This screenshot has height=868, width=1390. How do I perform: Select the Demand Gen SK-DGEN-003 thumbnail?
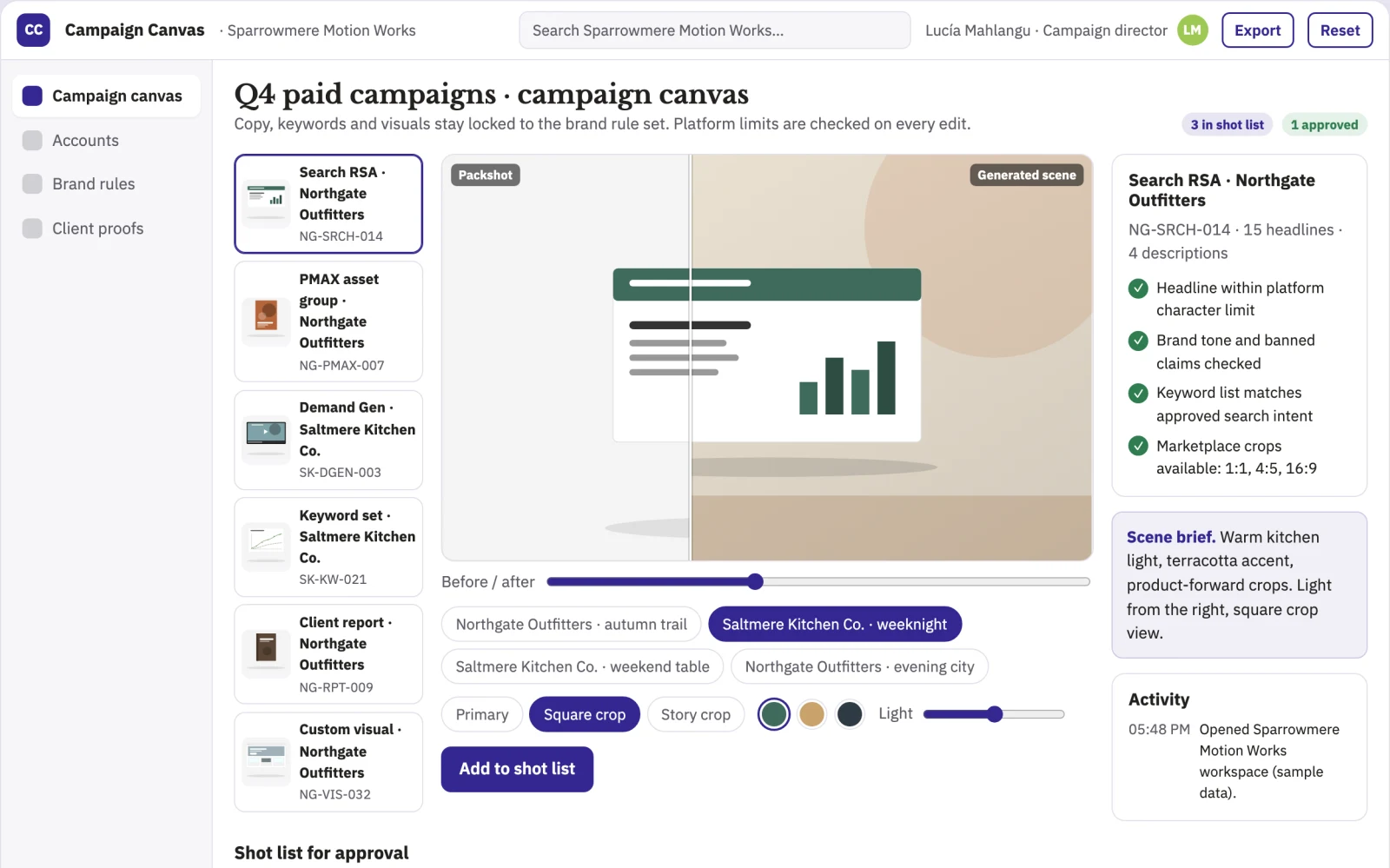[x=266, y=440]
